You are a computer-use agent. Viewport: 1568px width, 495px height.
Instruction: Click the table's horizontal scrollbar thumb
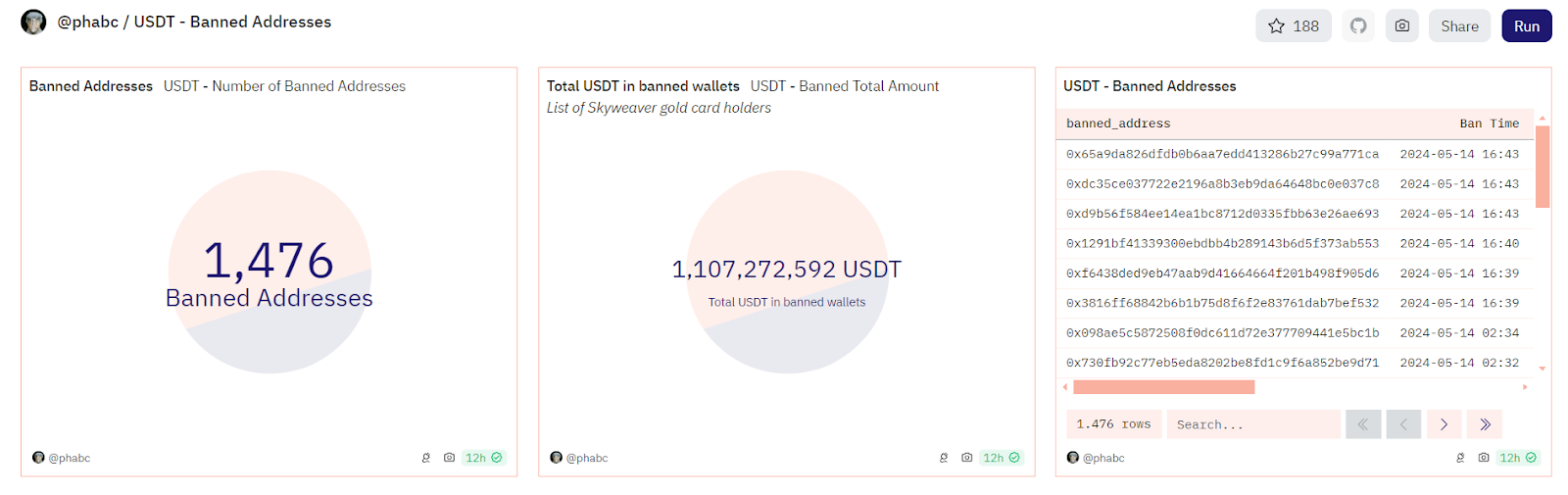[x=1163, y=387]
